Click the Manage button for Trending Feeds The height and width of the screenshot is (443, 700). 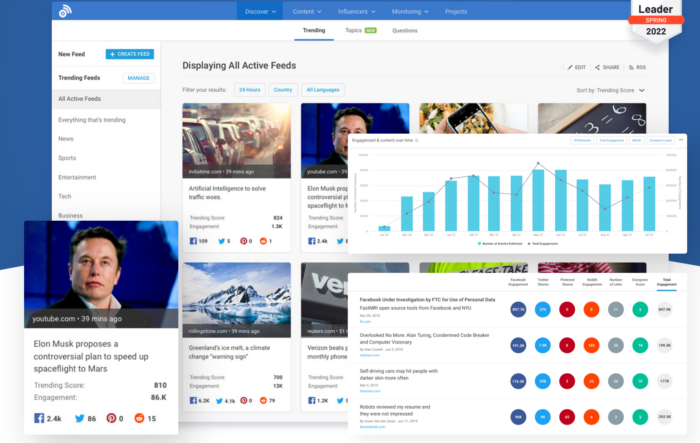[x=138, y=77]
